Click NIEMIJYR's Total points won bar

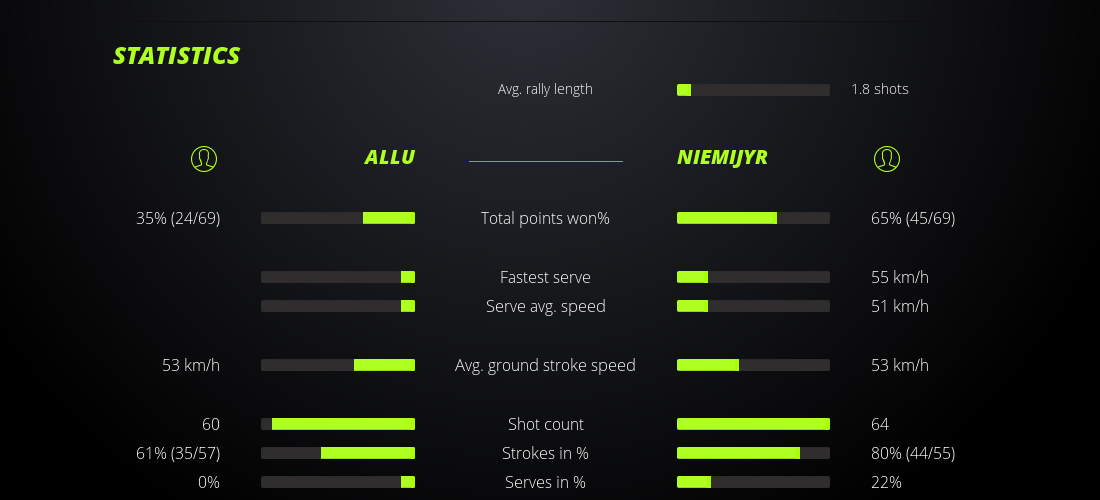pos(753,218)
